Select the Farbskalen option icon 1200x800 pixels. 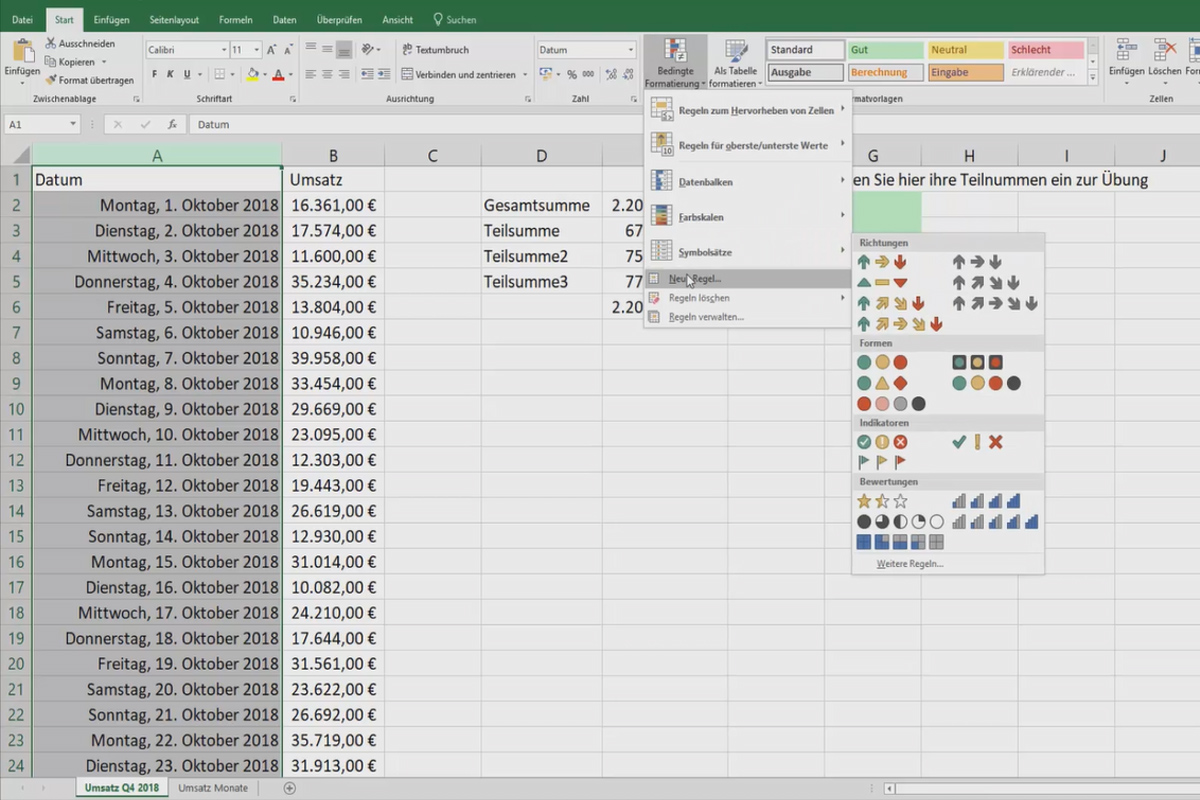(662, 217)
